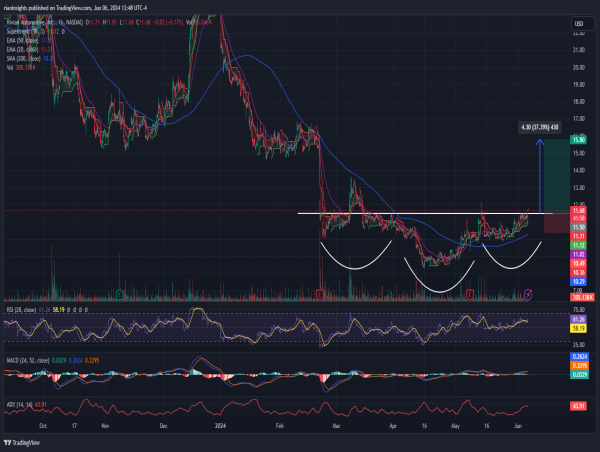
Task: Open the TradingView logo link
Action: coord(22,443)
